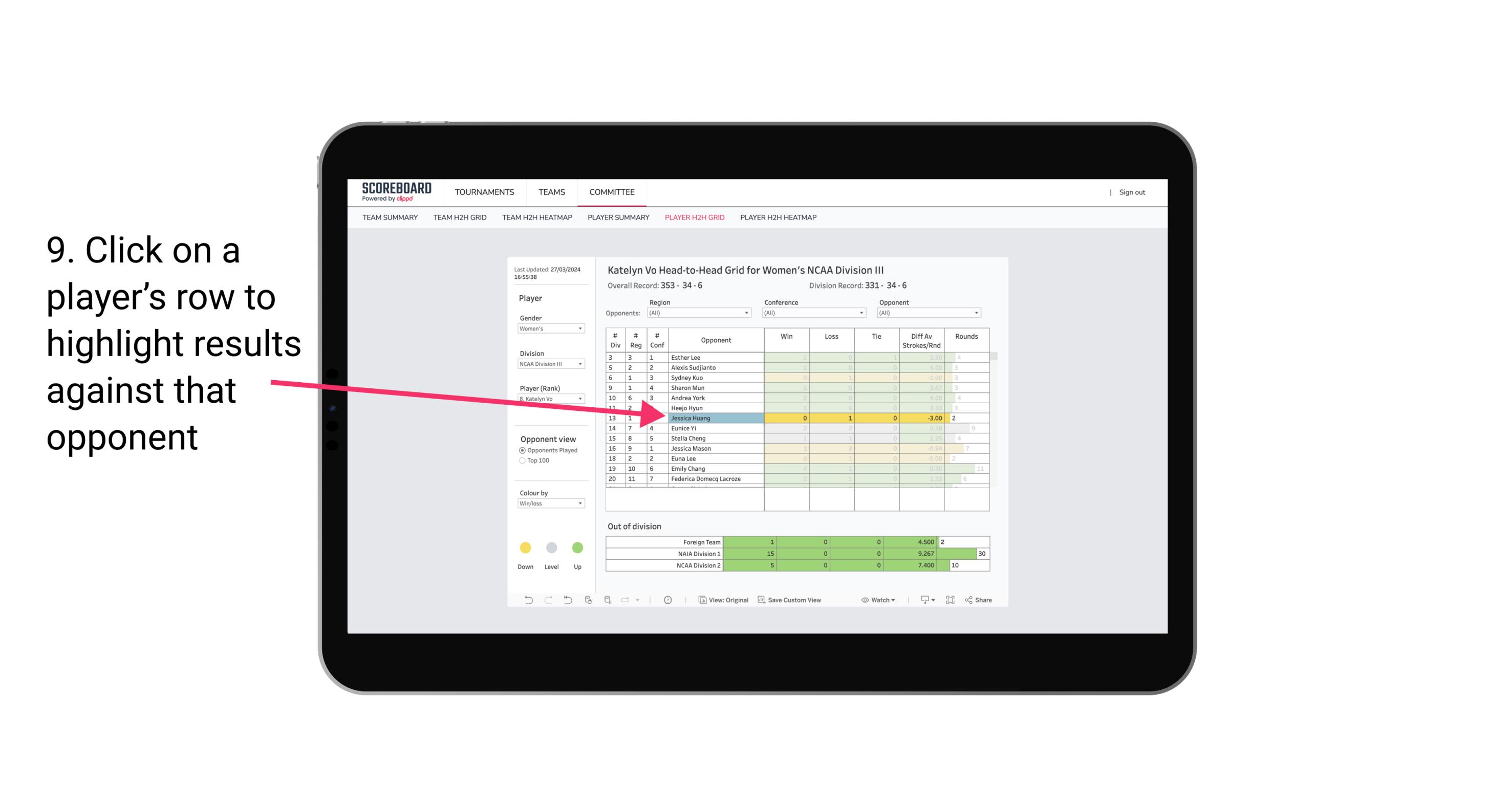Click the View Original icon
Screen dimensions: 1510x812
pos(704,601)
